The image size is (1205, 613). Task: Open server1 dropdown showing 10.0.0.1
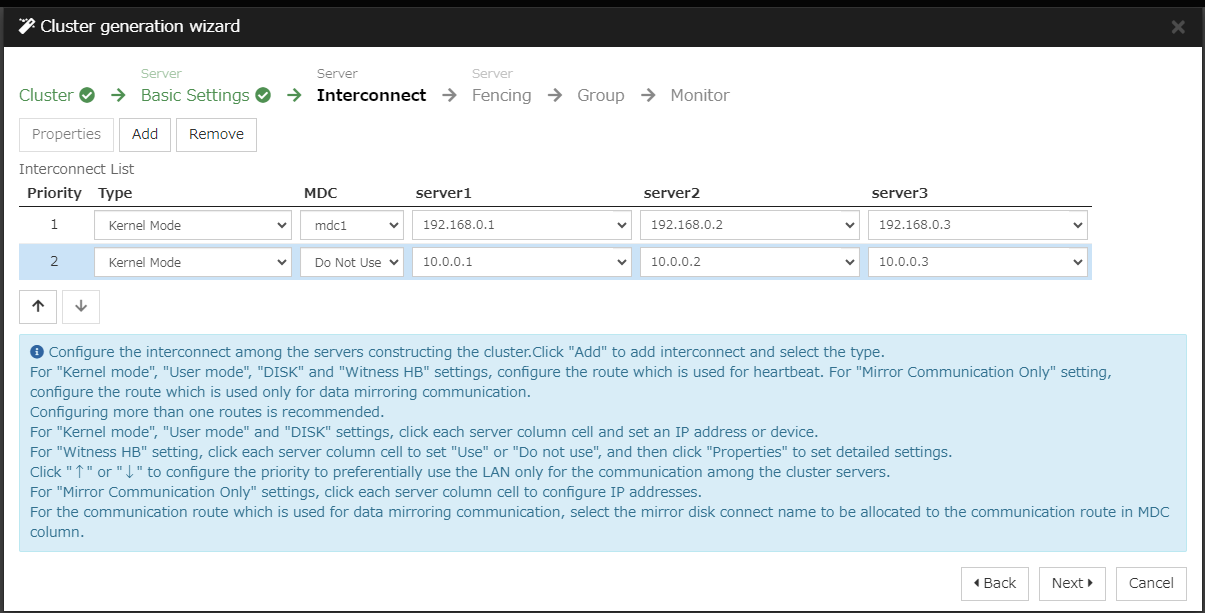point(521,263)
